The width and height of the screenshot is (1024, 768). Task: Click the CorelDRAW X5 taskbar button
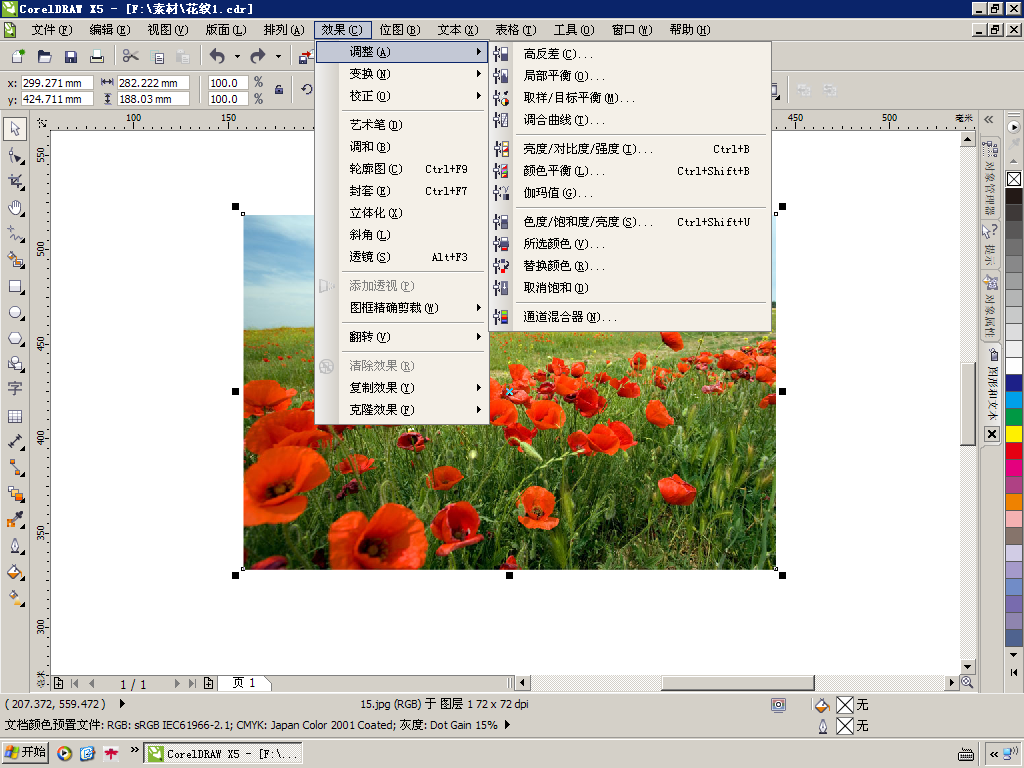[223, 753]
